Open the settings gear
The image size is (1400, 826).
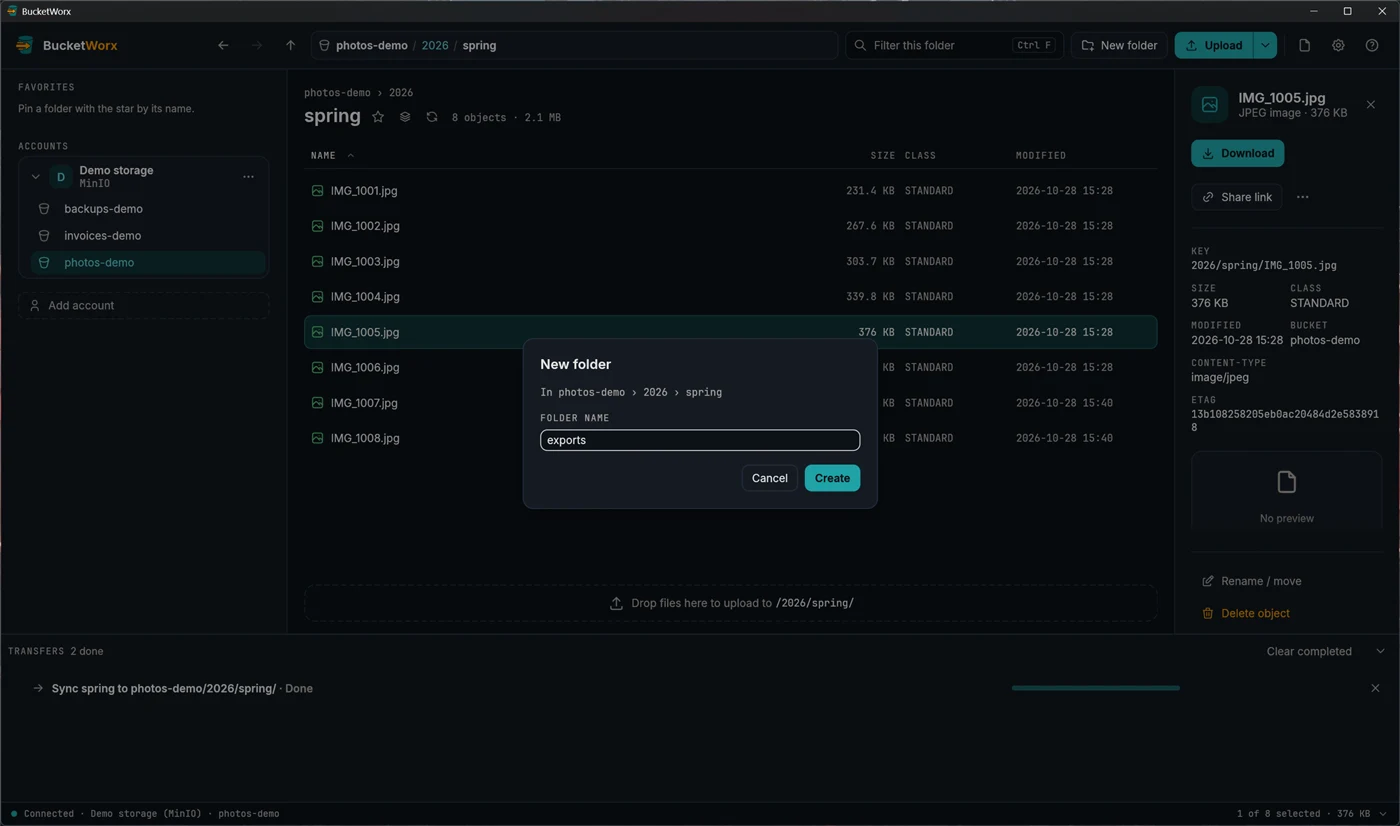tap(1338, 45)
